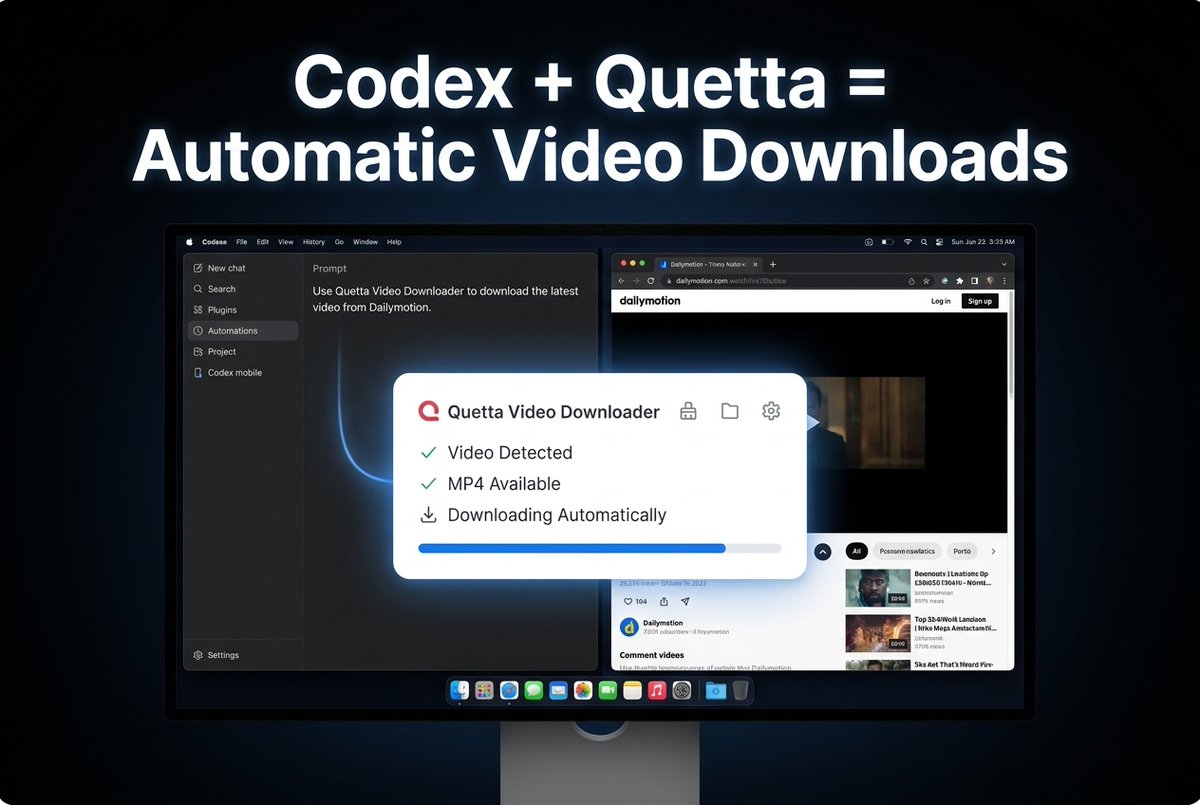1200x805 pixels.
Task: Open Codex mobile in sidebar
Action: [x=228, y=373]
